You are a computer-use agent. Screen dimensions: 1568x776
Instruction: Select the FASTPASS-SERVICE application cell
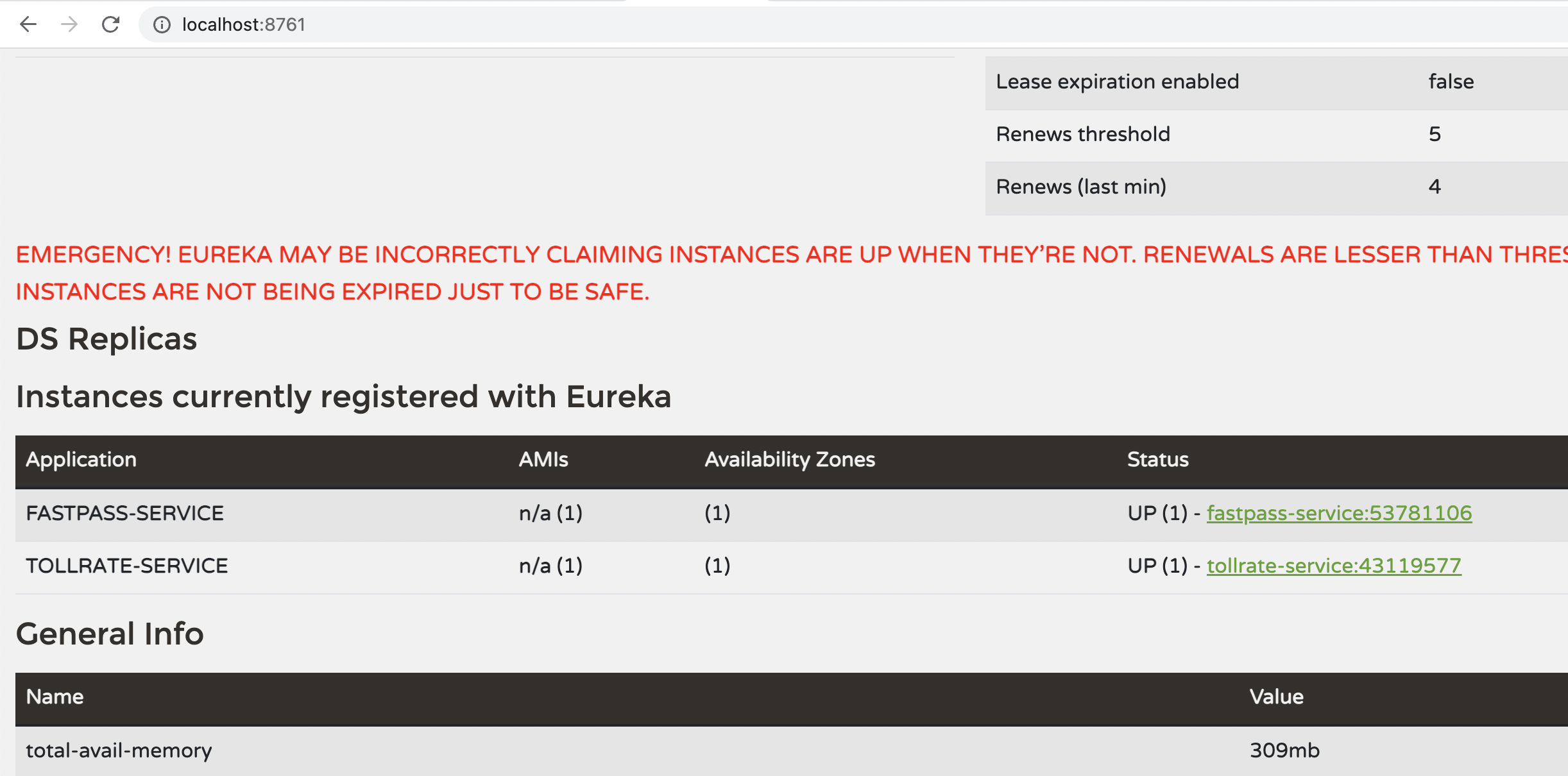pos(124,513)
